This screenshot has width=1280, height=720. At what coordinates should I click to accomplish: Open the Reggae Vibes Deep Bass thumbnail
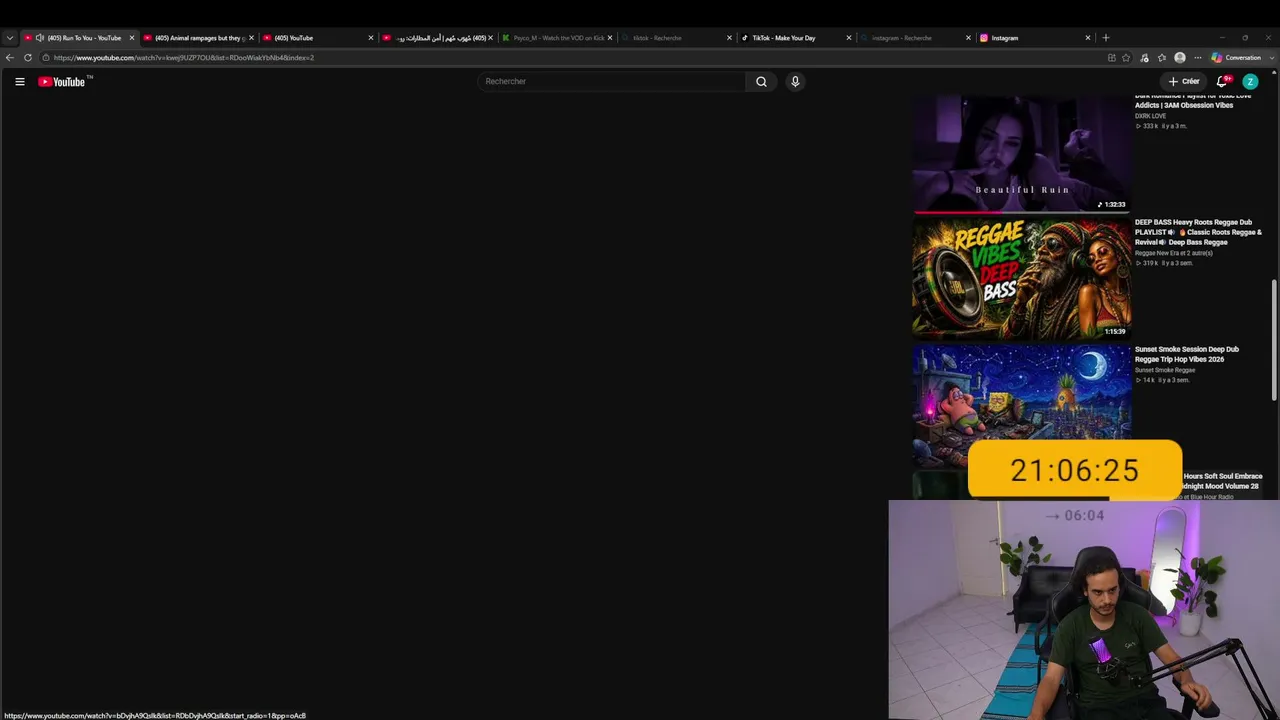pyautogui.click(x=1021, y=279)
